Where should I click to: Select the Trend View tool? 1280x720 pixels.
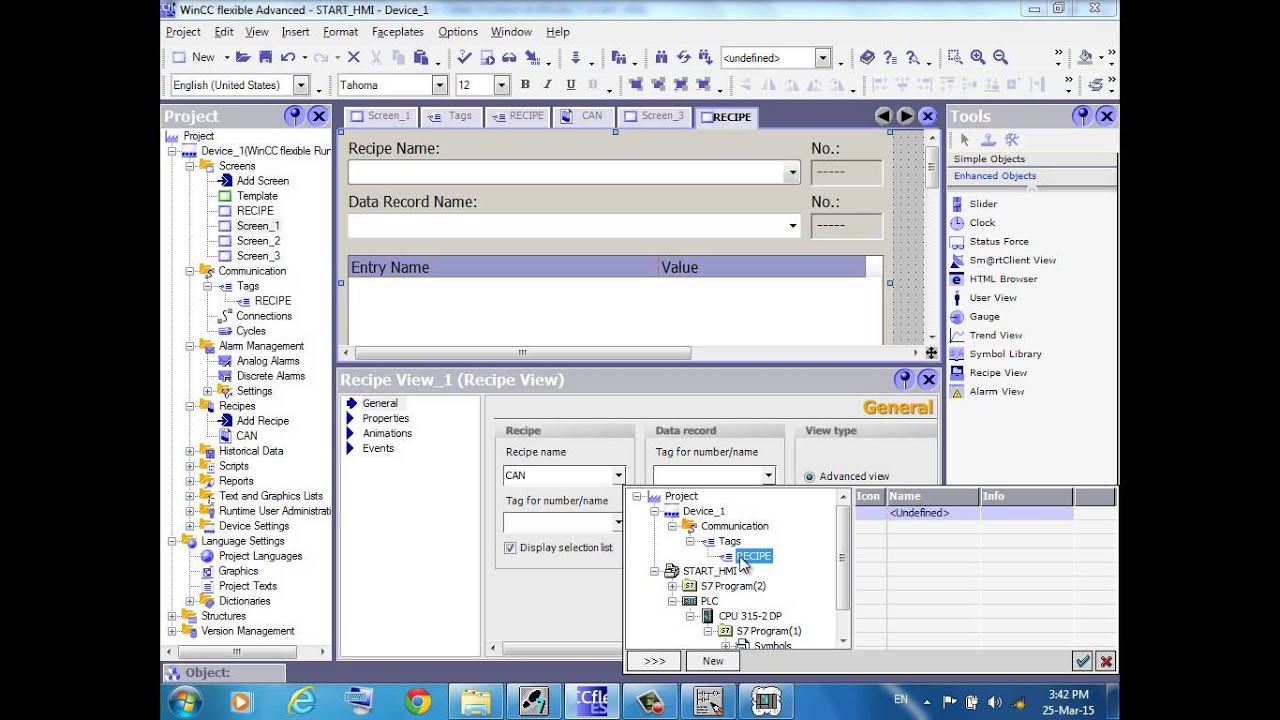[x=994, y=336]
